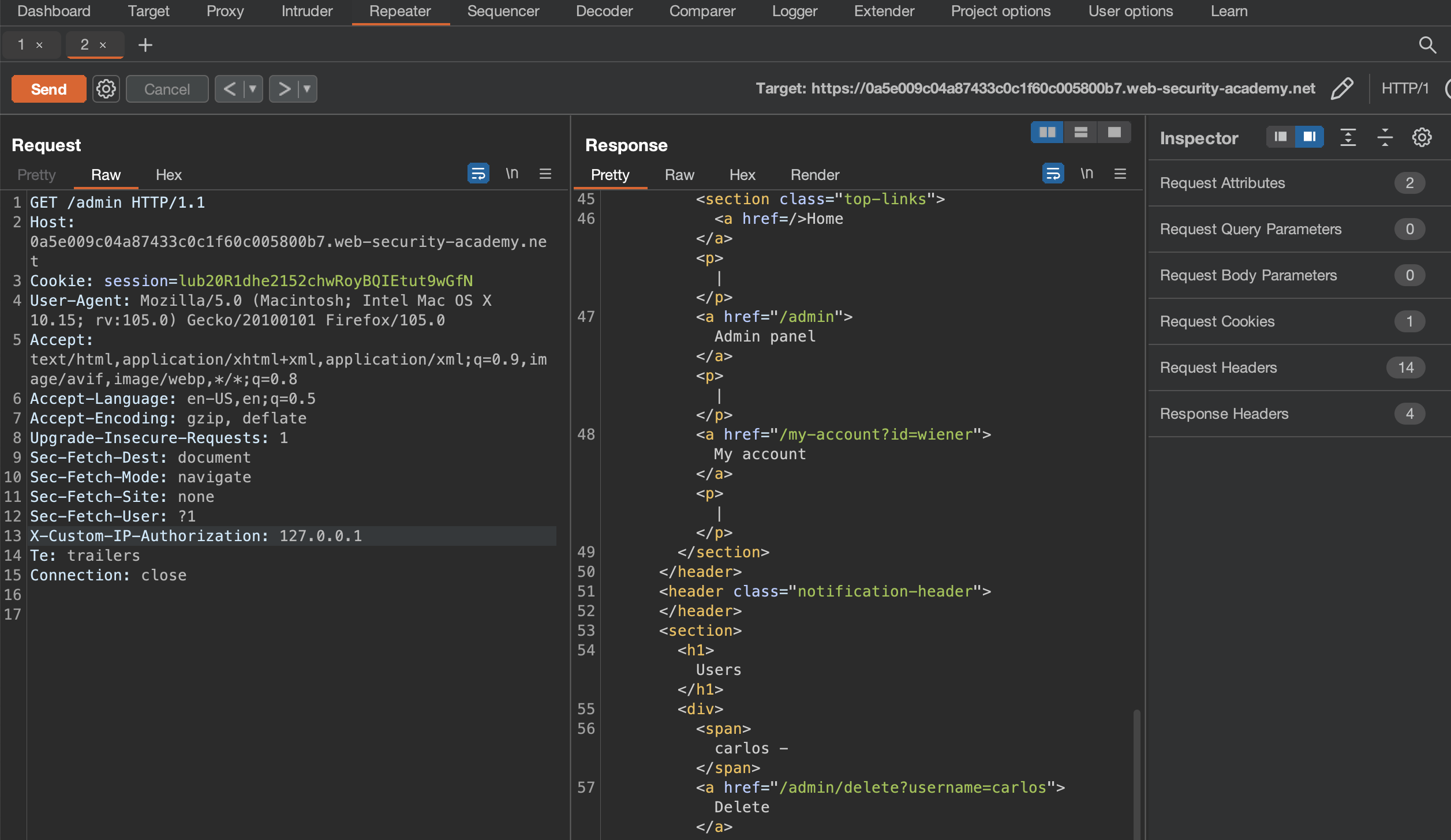Click the search magnifier icon
This screenshot has width=1451, height=840.
point(1427,44)
